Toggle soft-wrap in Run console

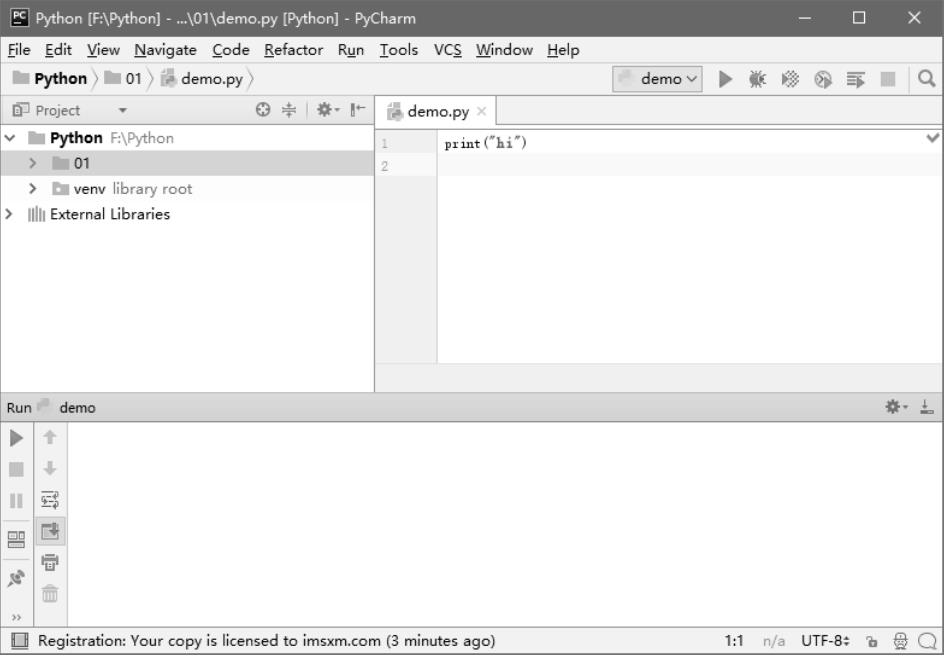pos(50,500)
